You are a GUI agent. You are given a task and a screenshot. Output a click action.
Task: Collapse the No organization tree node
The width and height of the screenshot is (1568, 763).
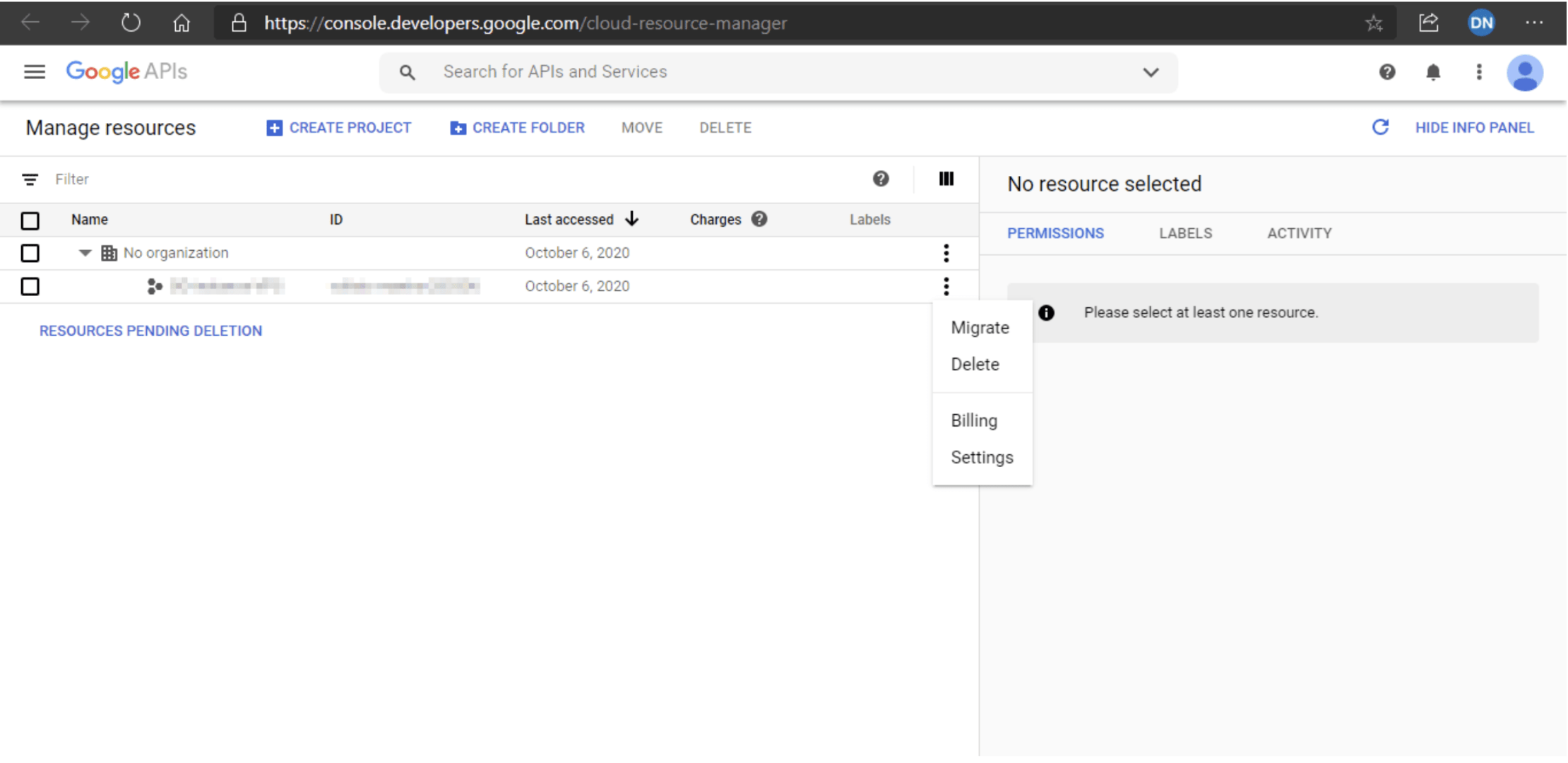point(85,253)
